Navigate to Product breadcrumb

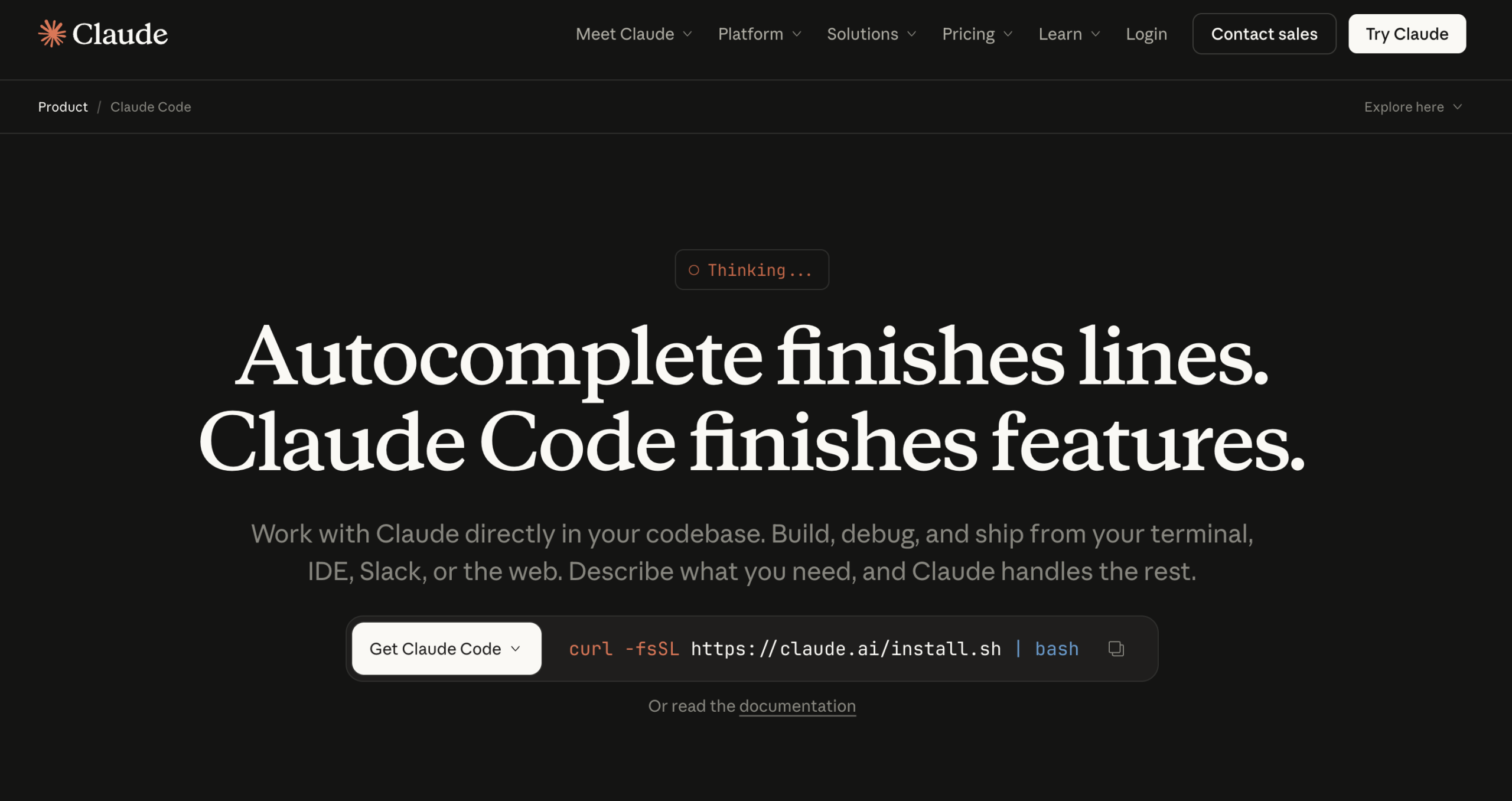click(63, 107)
